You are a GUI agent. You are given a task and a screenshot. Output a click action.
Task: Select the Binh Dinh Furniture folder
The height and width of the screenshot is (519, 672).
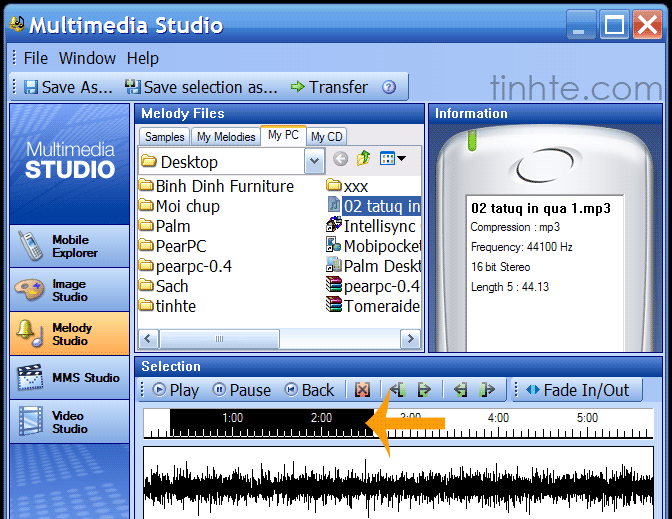[224, 186]
